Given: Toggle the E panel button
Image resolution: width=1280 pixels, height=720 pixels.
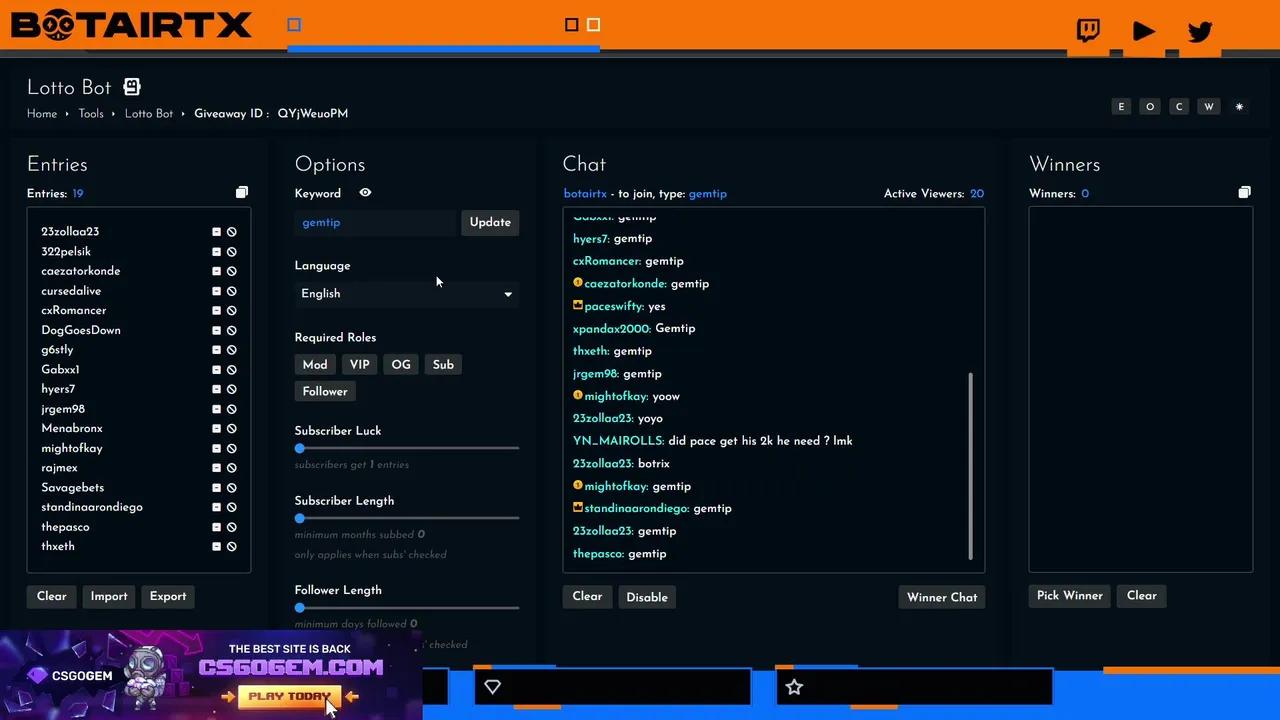Looking at the screenshot, I should pyautogui.click(x=1121, y=107).
